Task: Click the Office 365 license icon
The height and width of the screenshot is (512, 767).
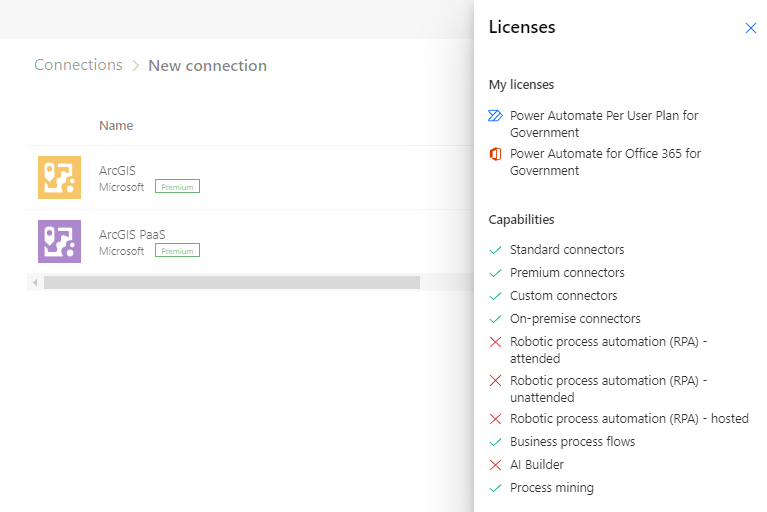Action: [495, 154]
